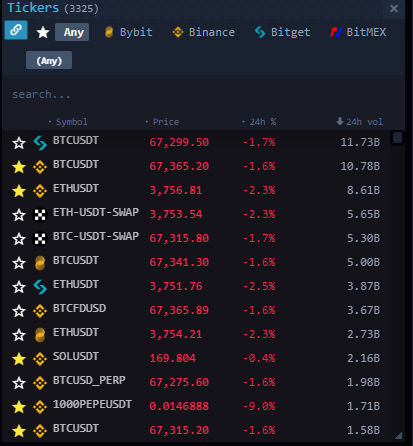The width and height of the screenshot is (413, 446).
Task: Click the scrollbar thumb in ticker list
Action: [397, 138]
